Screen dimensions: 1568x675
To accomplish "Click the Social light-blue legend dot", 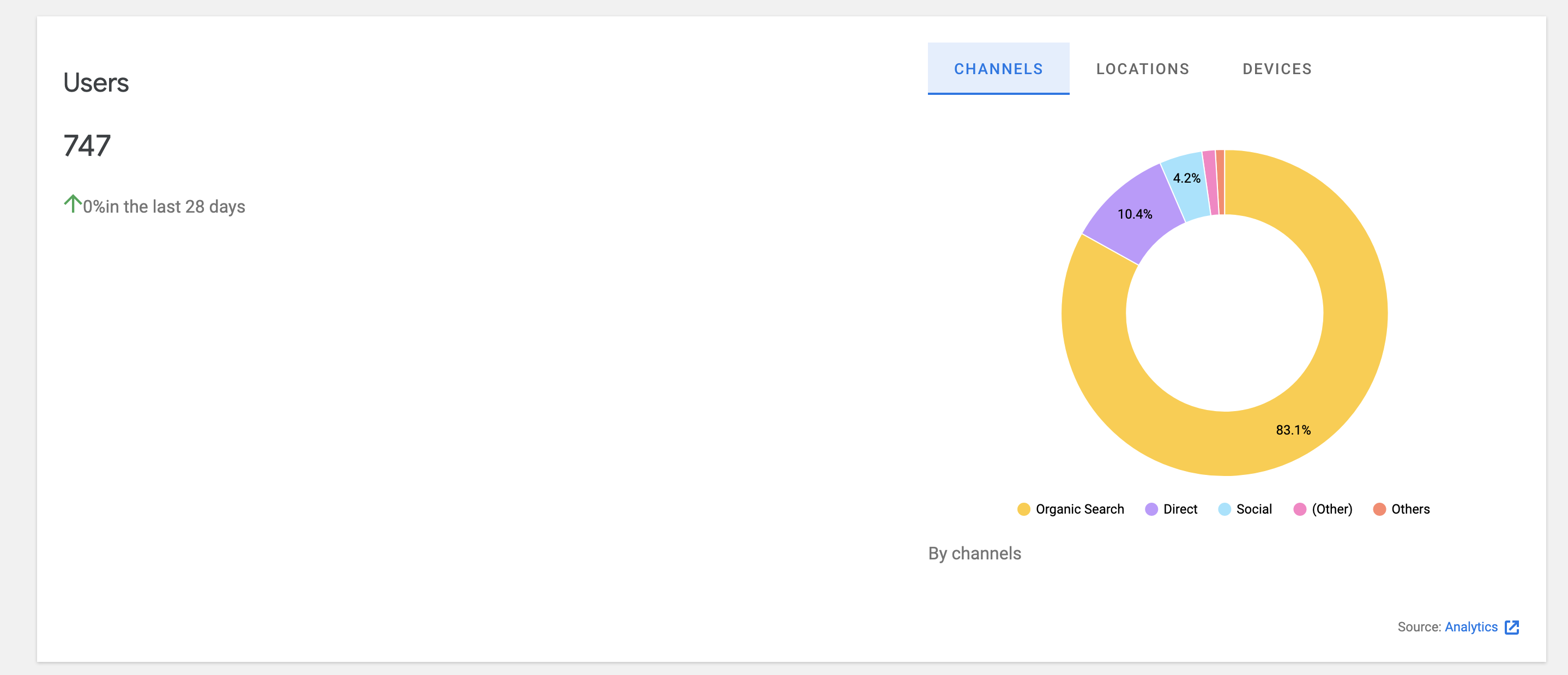I will tap(1224, 509).
